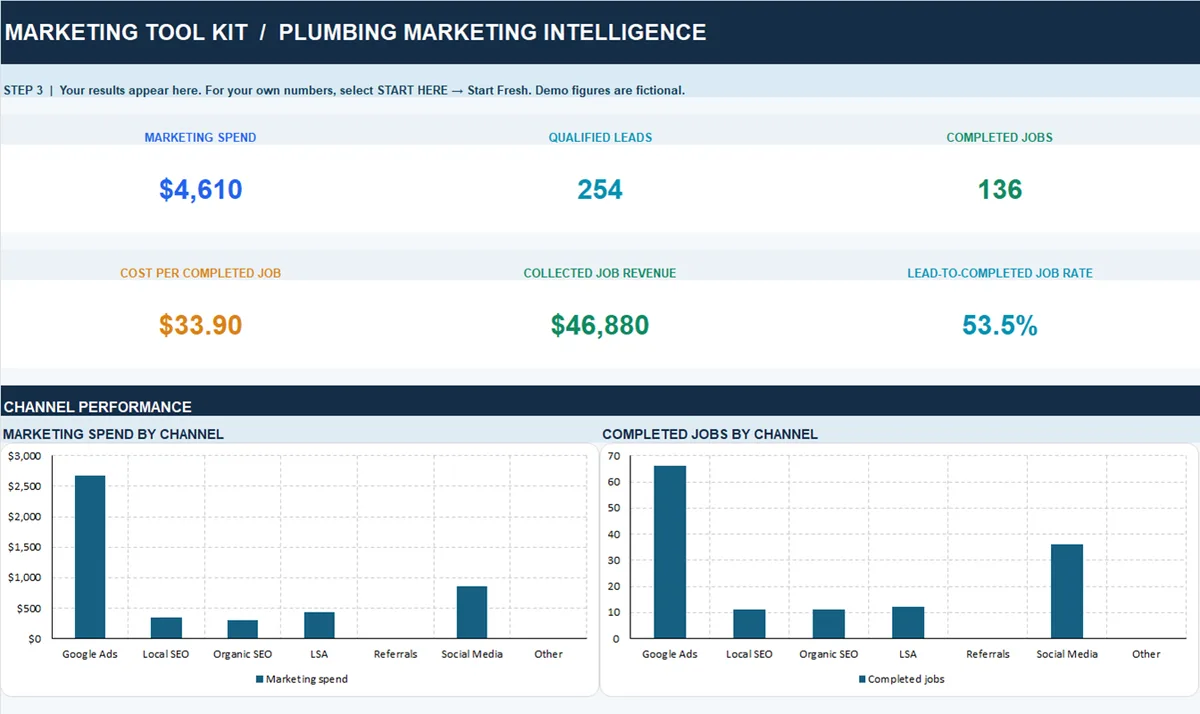Select the Organic SEO bar in spend chart
The width and height of the screenshot is (1200, 714).
[x=242, y=629]
